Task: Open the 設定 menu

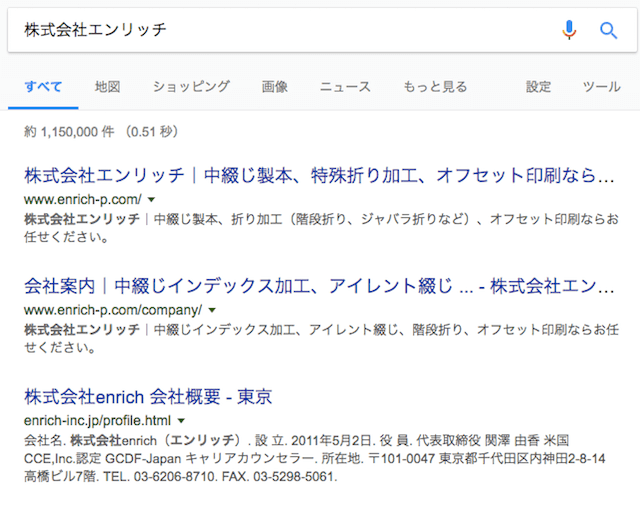Action: pyautogui.click(x=538, y=87)
